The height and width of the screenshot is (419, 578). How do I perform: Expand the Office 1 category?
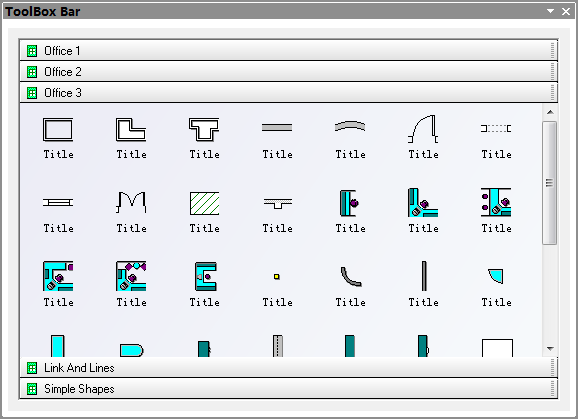tap(289, 50)
